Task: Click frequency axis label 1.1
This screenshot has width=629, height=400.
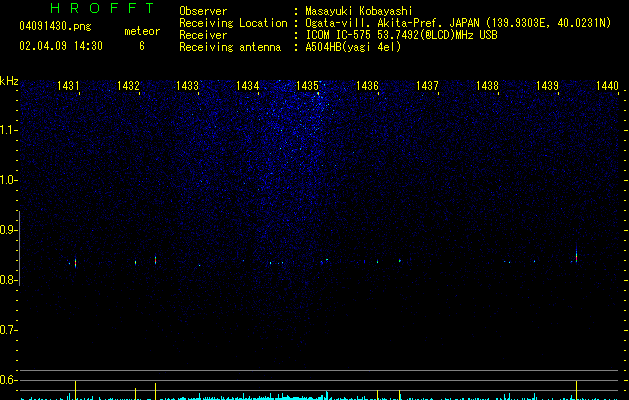Action: point(8,130)
